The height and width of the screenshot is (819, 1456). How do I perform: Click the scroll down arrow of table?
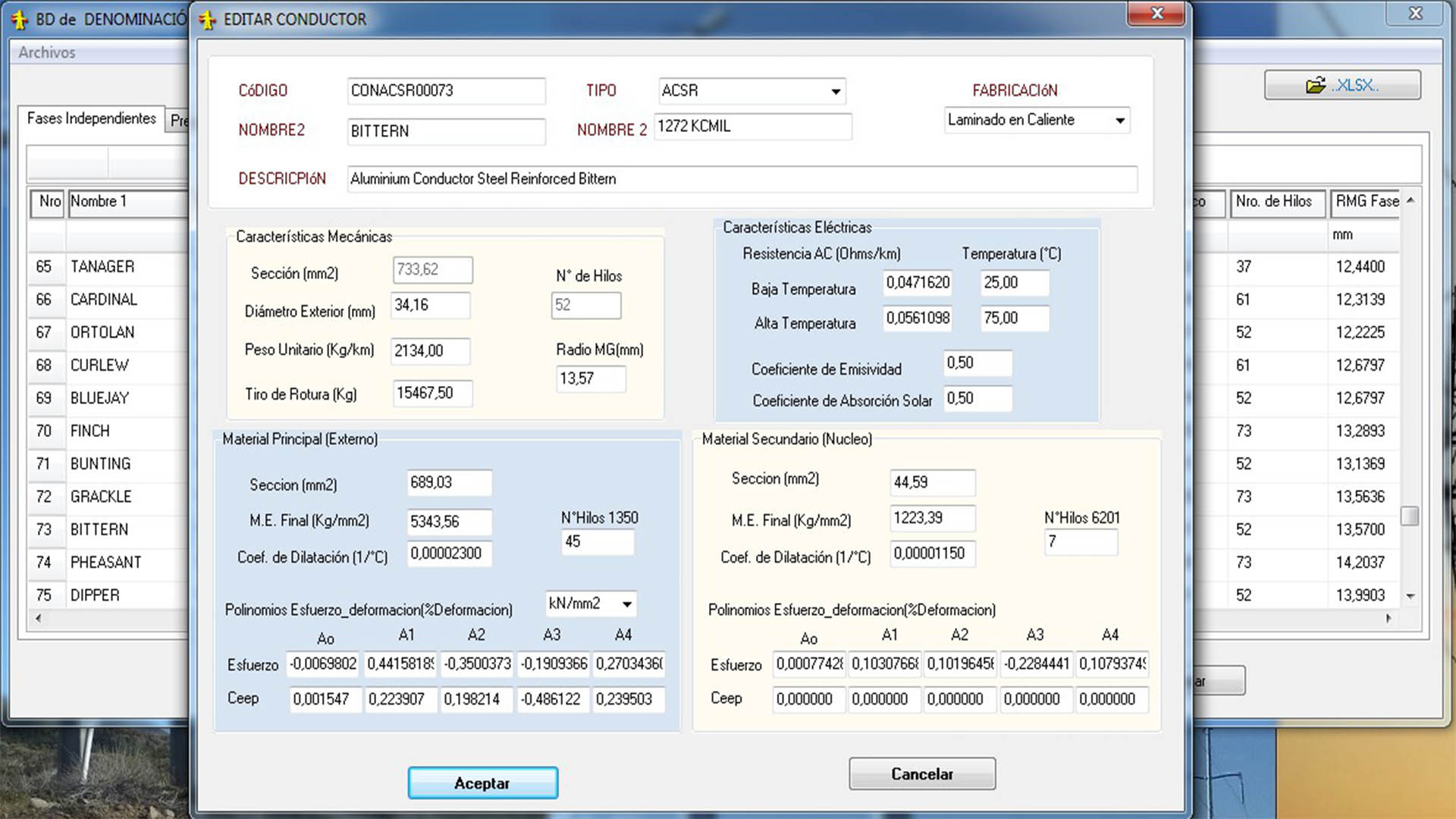point(1410,596)
